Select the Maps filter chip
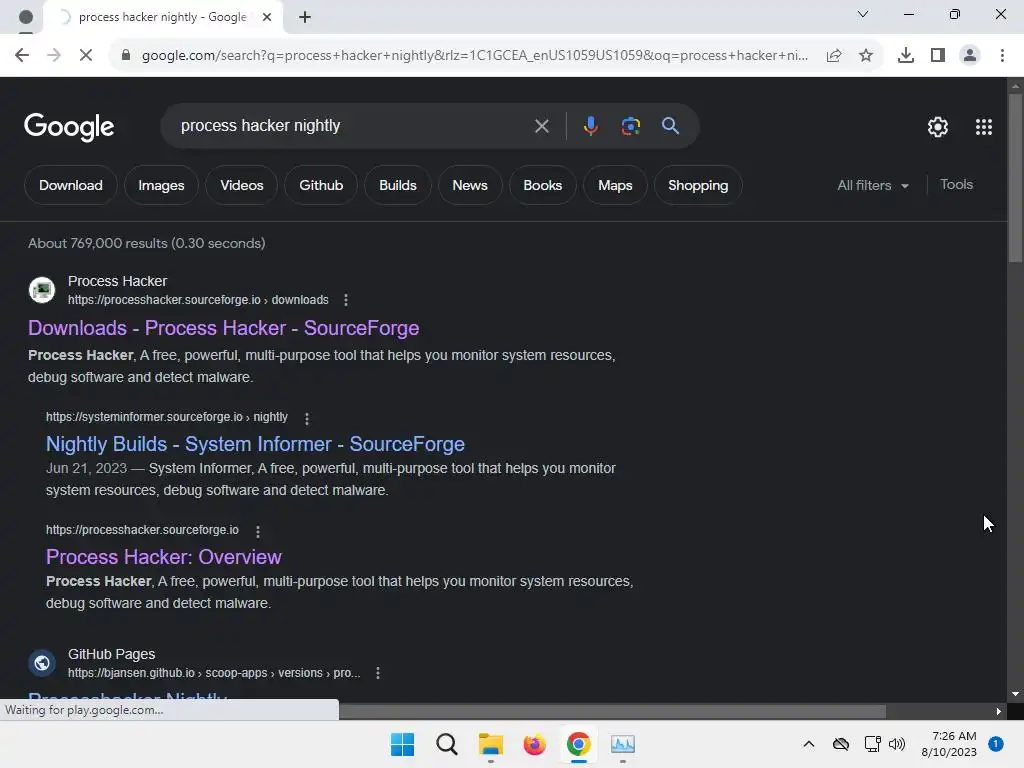 pyautogui.click(x=615, y=185)
